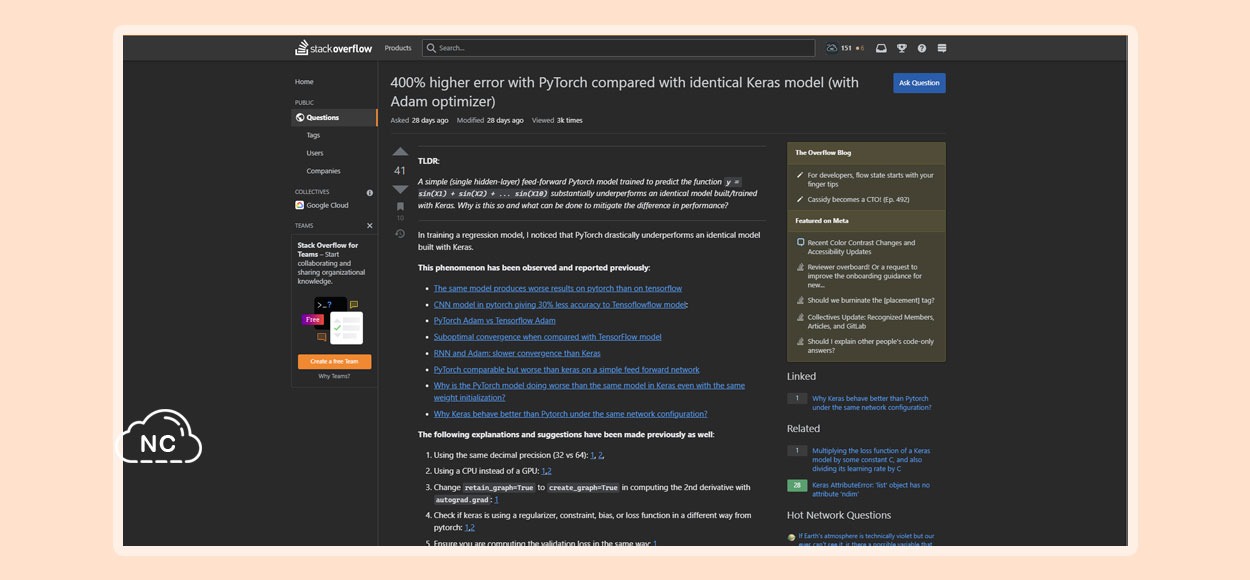Screen dimensions: 1250x580
Task: Open the question title link
Action: pyautogui.click(x=624, y=92)
